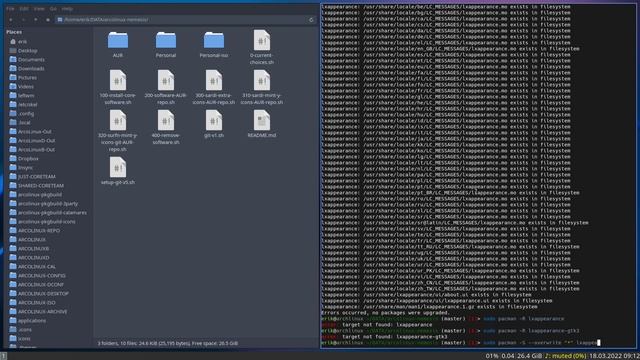Go forward with the toolbar forward arrow
640x360 pixels.
pyautogui.click(x=23, y=20)
